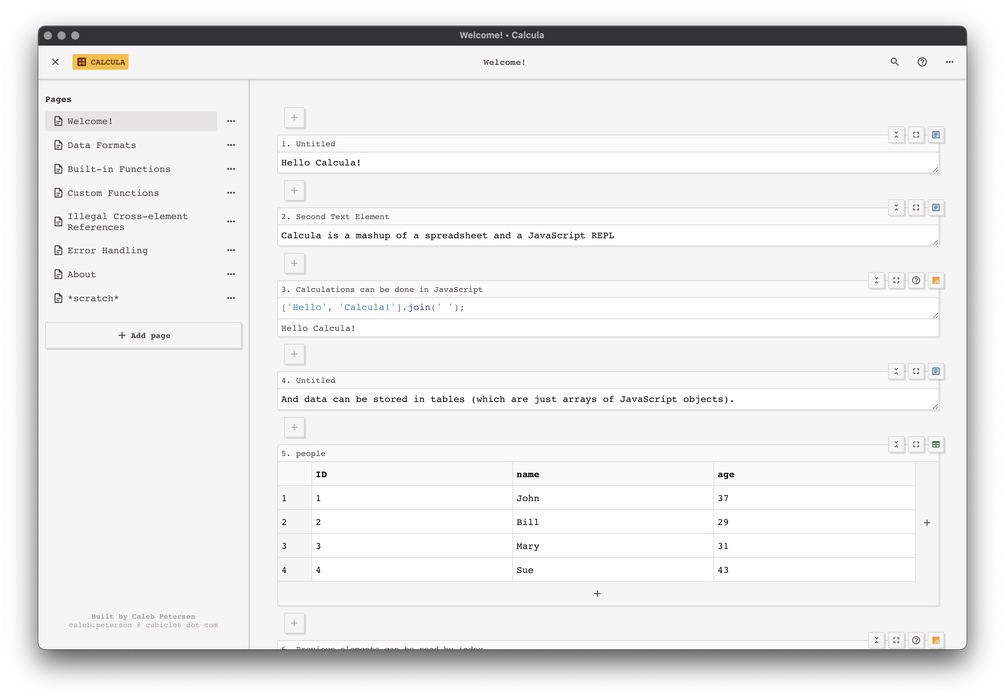1005x700 pixels.
Task: Add a row to the people table
Action: tap(597, 594)
